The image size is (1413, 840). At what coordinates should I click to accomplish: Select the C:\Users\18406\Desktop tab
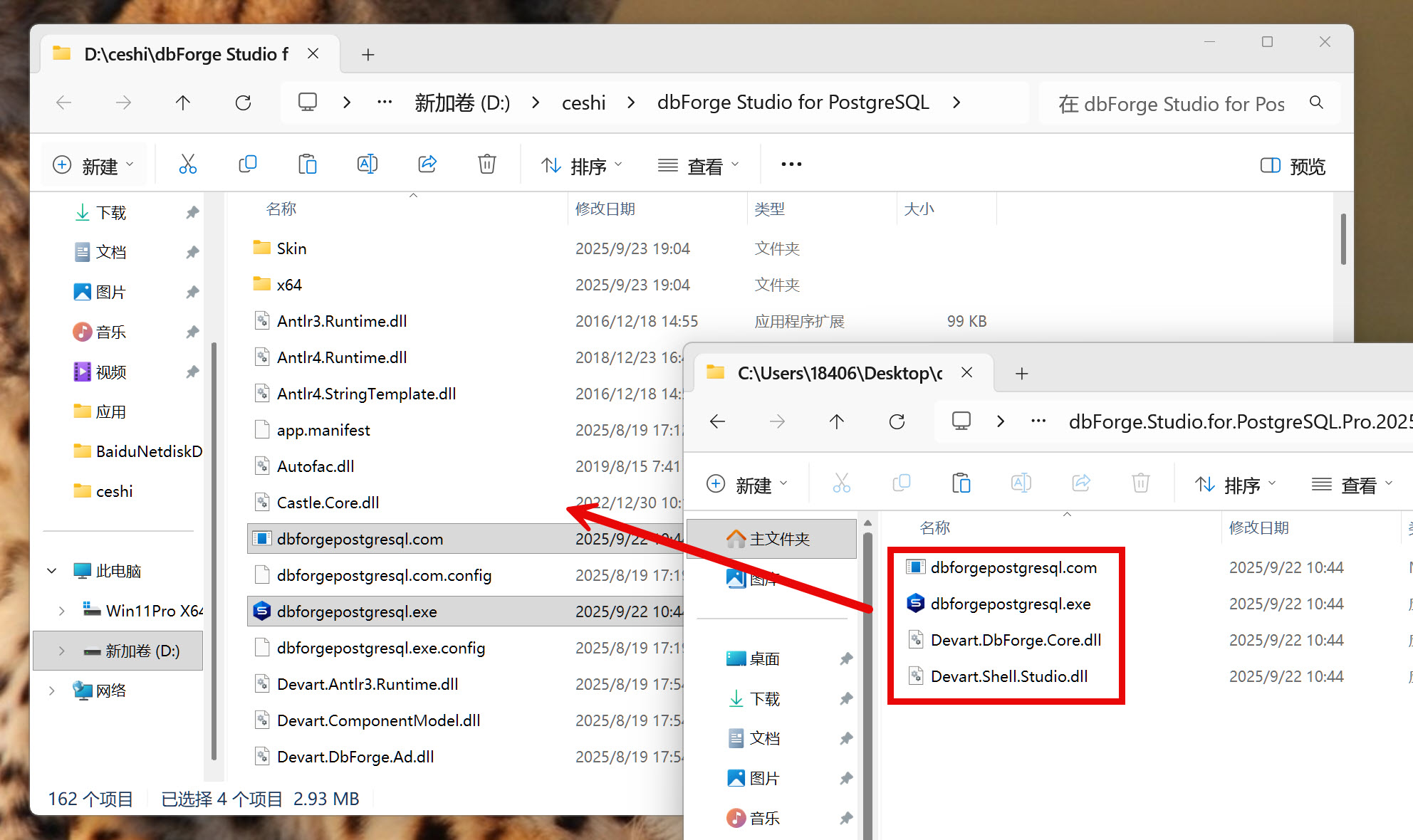pos(839,373)
